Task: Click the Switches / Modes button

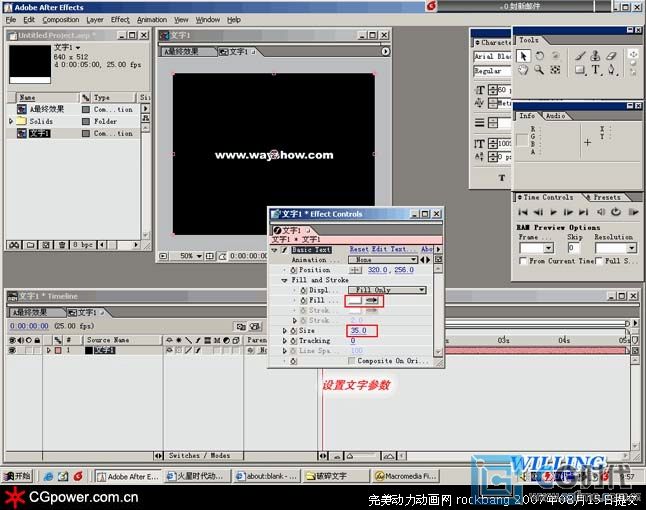Action: click(199, 456)
